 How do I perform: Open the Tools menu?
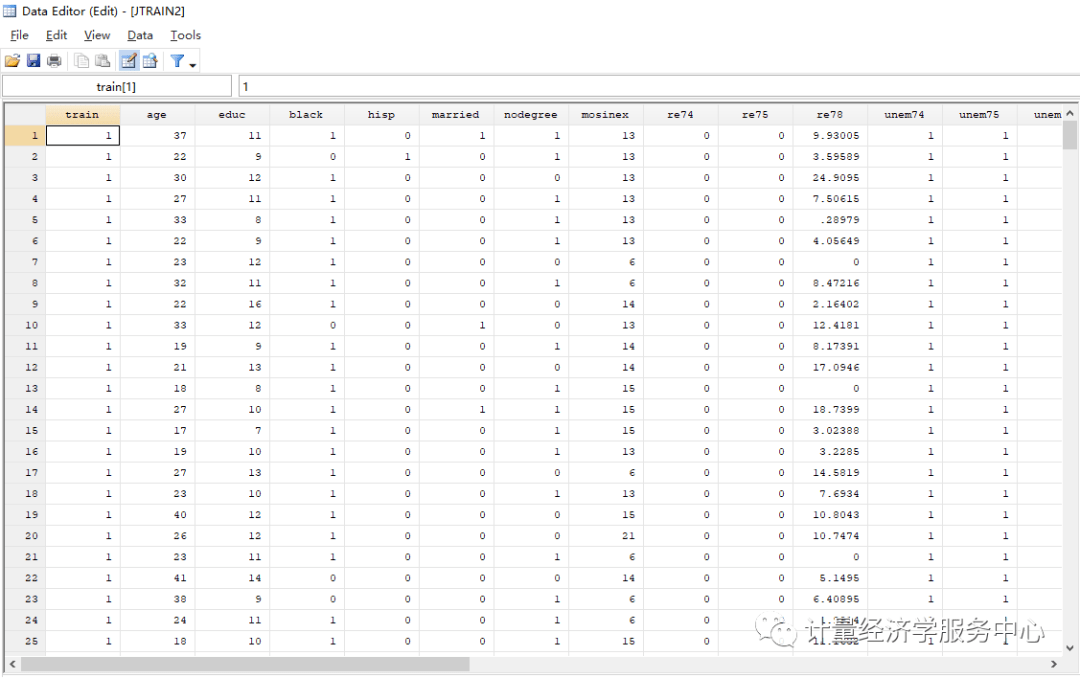click(x=185, y=35)
